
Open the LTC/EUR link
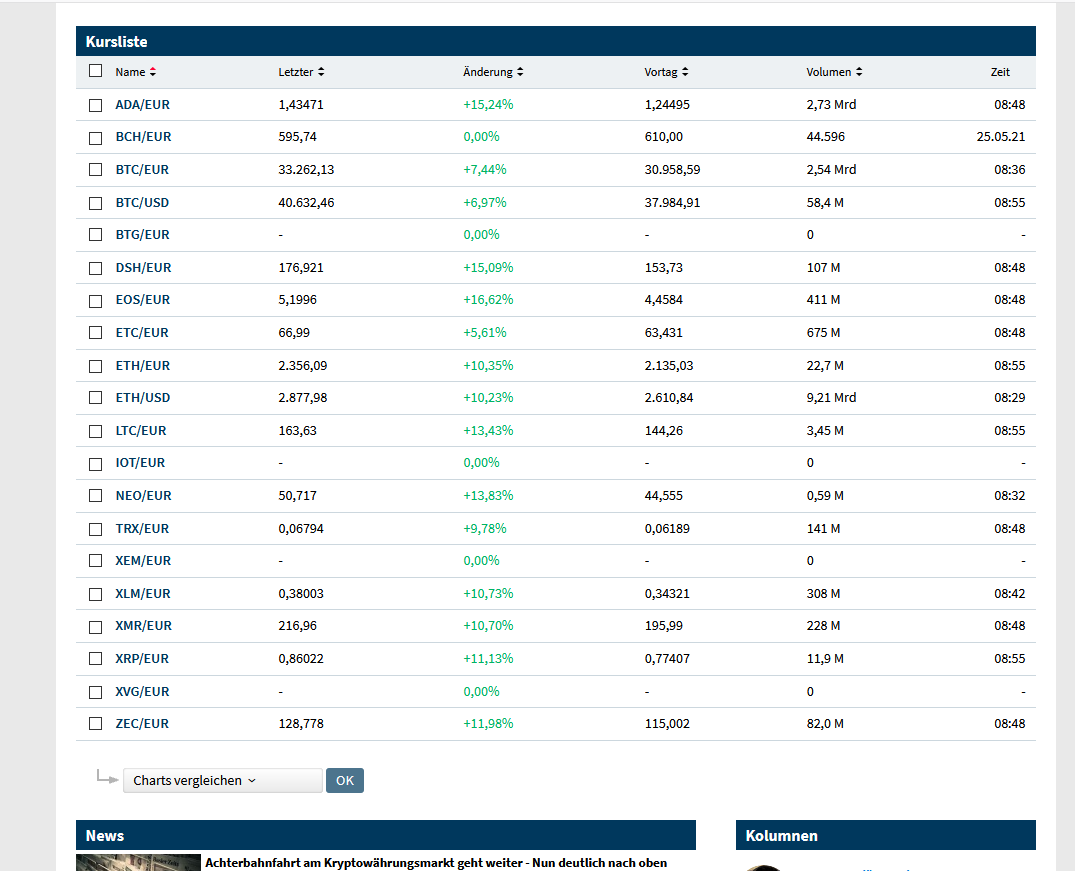pyautogui.click(x=141, y=431)
